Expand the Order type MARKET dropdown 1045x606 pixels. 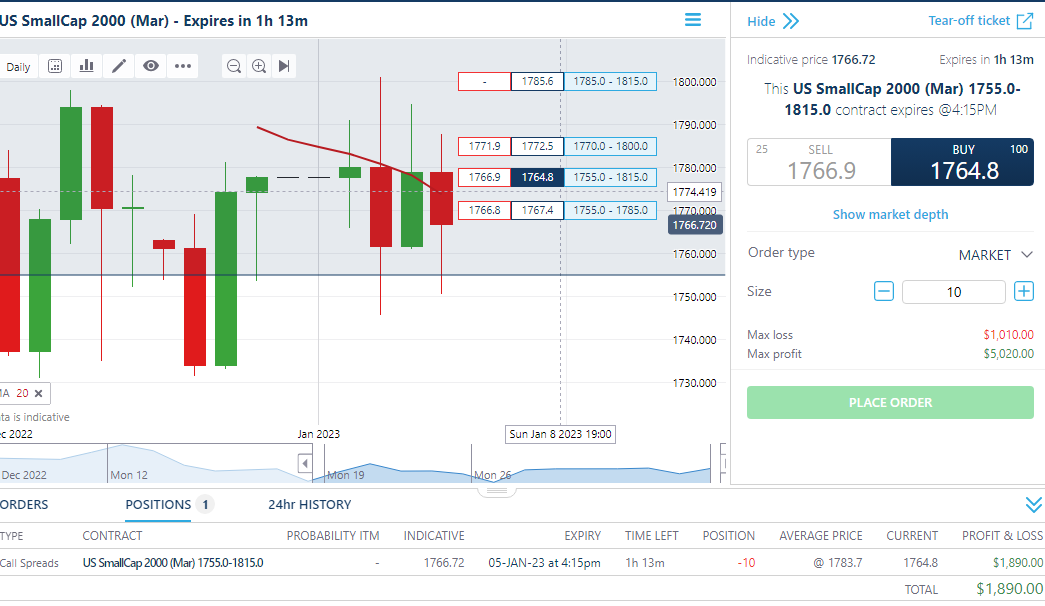(996, 255)
